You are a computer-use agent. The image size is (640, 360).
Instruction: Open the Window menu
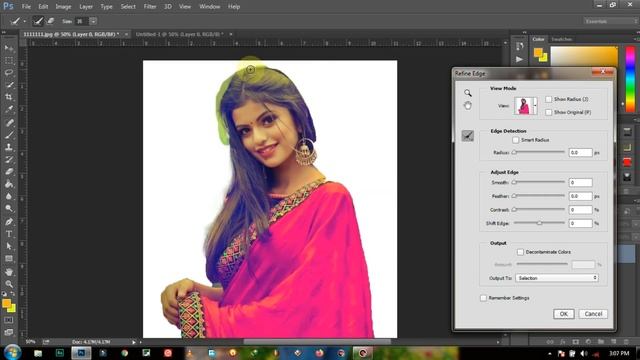(210, 7)
